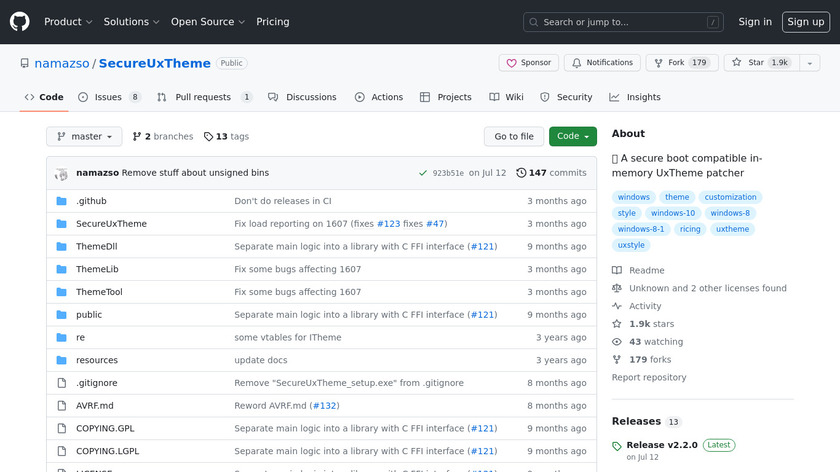The width and height of the screenshot is (840, 472).
Task: Open the 13 tags link
Action: tap(226, 136)
